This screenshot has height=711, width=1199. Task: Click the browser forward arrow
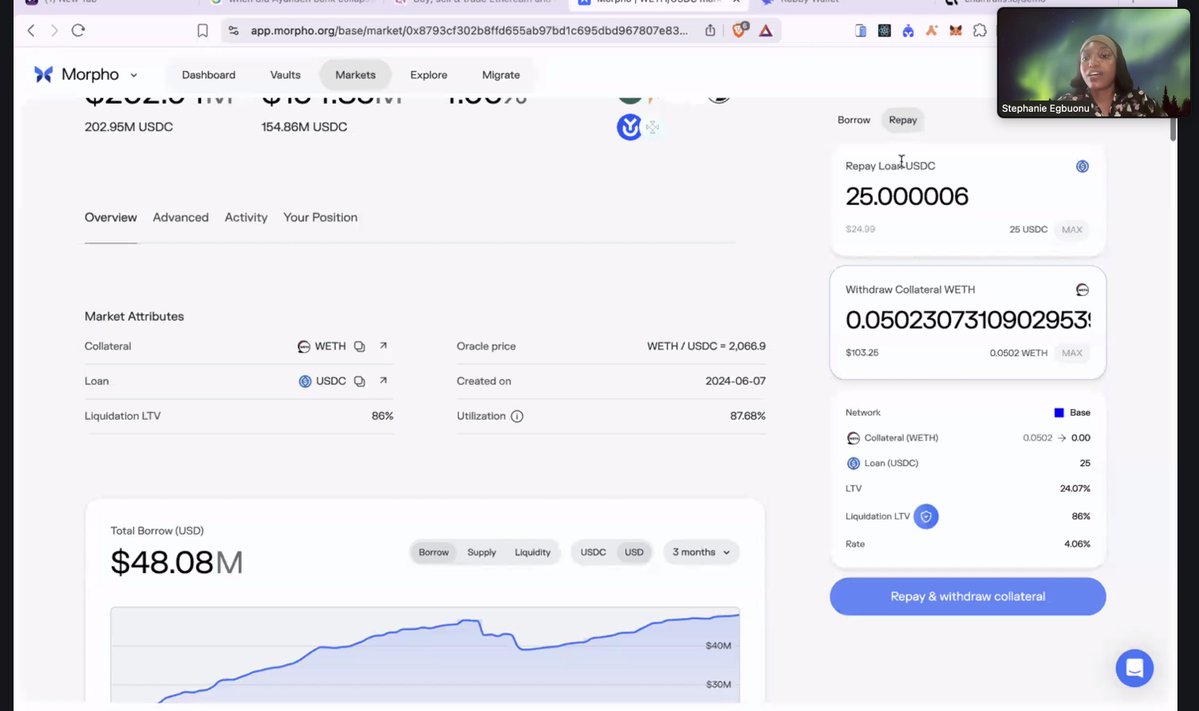pos(54,31)
